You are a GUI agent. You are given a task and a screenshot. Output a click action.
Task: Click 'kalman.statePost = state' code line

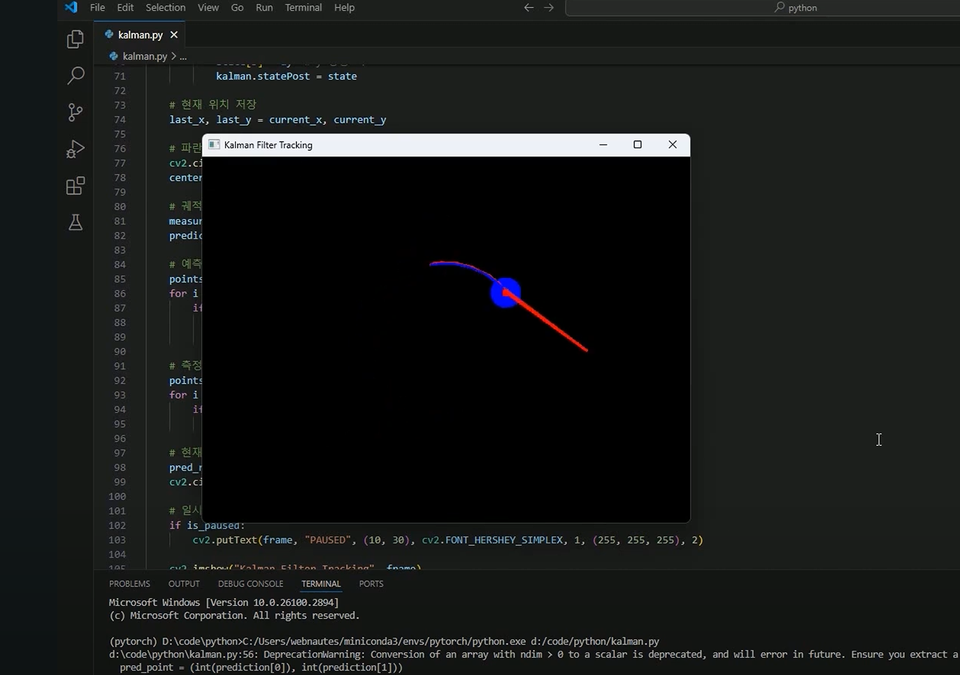coord(286,76)
